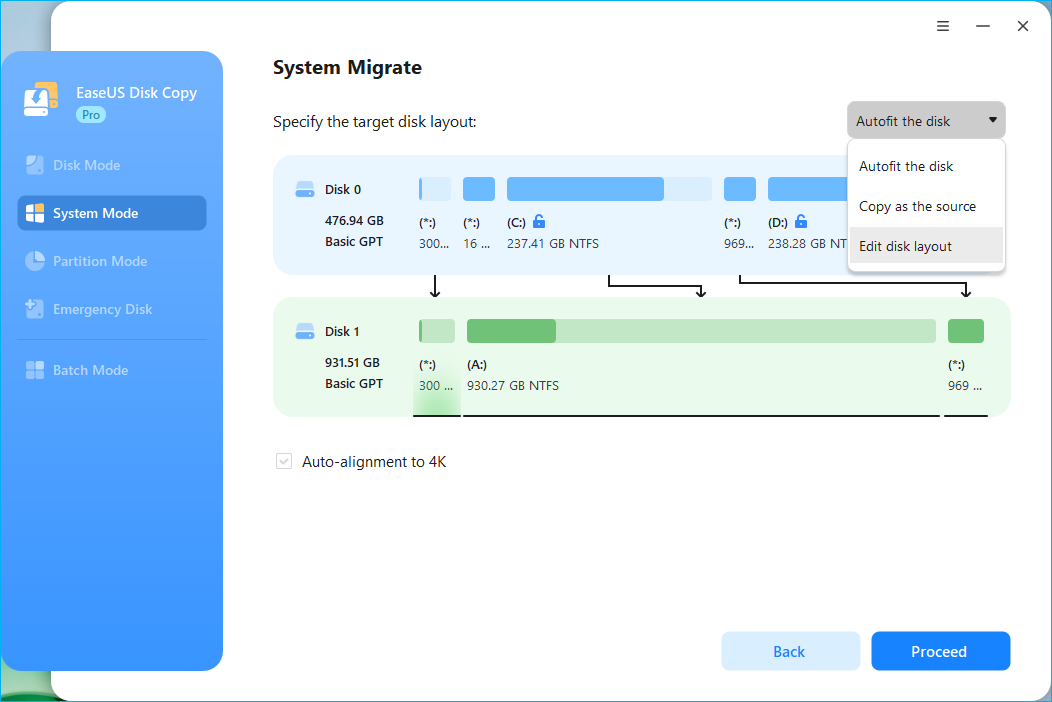The height and width of the screenshot is (702, 1052).
Task: Open the hamburger menu at top right
Action: click(942, 26)
